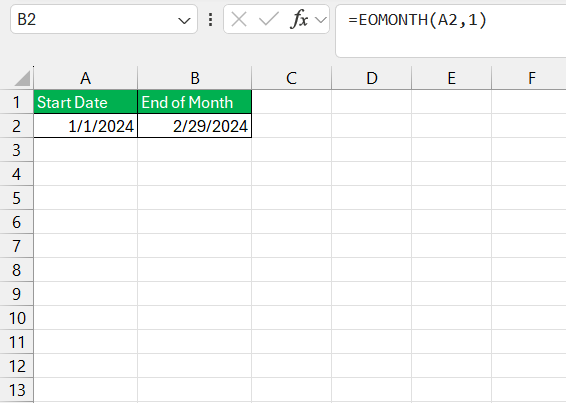Image resolution: width=566 pixels, height=403 pixels.
Task: Select row 1 header
Action: [x=17, y=102]
